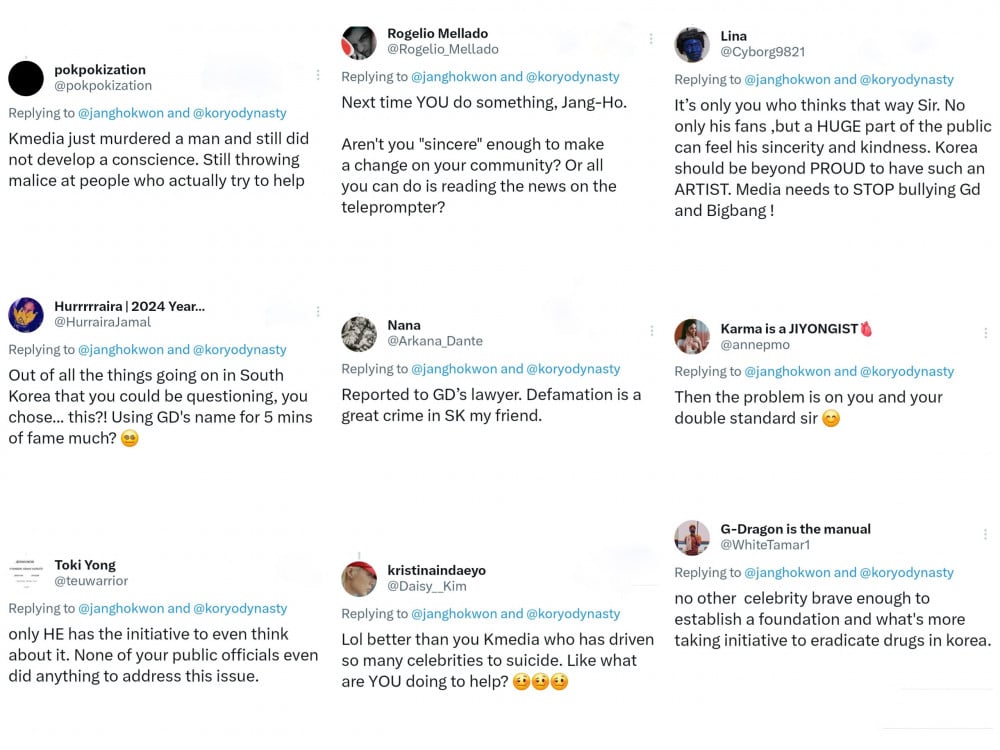Open more options on Nana's tweet

click(x=651, y=330)
